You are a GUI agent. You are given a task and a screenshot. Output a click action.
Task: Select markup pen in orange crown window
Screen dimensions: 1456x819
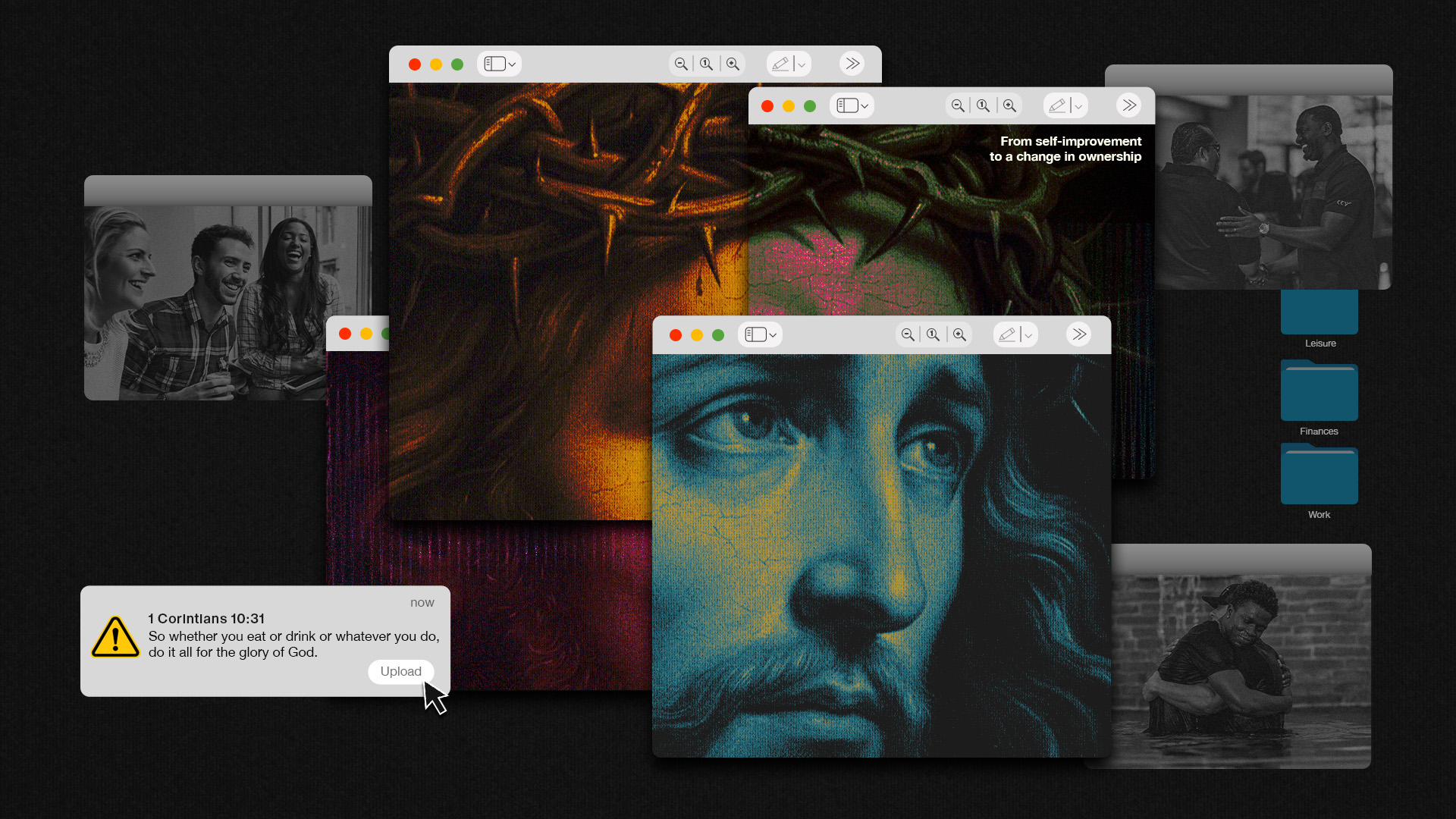coord(780,64)
